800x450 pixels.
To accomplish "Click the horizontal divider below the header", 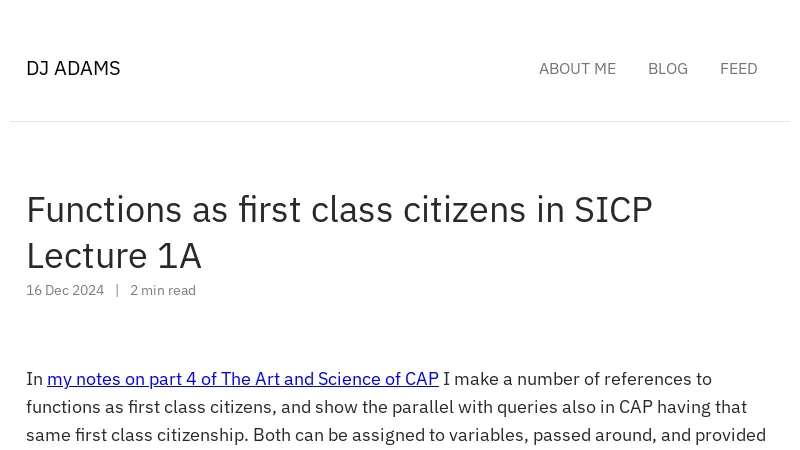I will 400,122.
